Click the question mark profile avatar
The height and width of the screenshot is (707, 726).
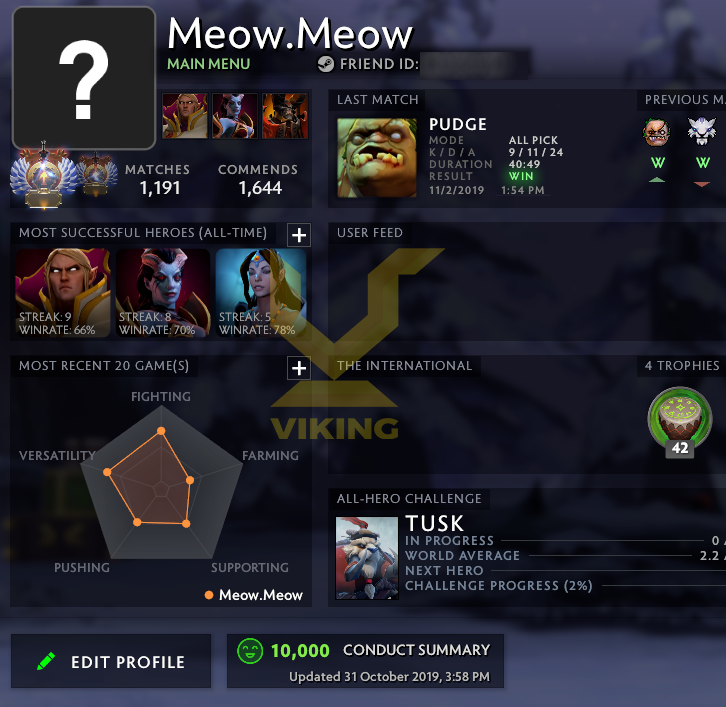point(84,78)
